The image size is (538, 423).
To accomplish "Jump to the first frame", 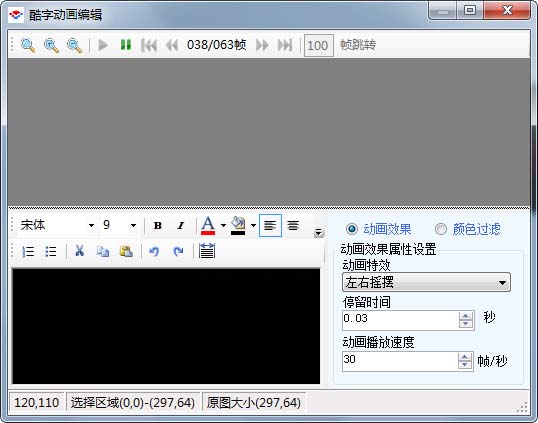I will pyautogui.click(x=149, y=45).
